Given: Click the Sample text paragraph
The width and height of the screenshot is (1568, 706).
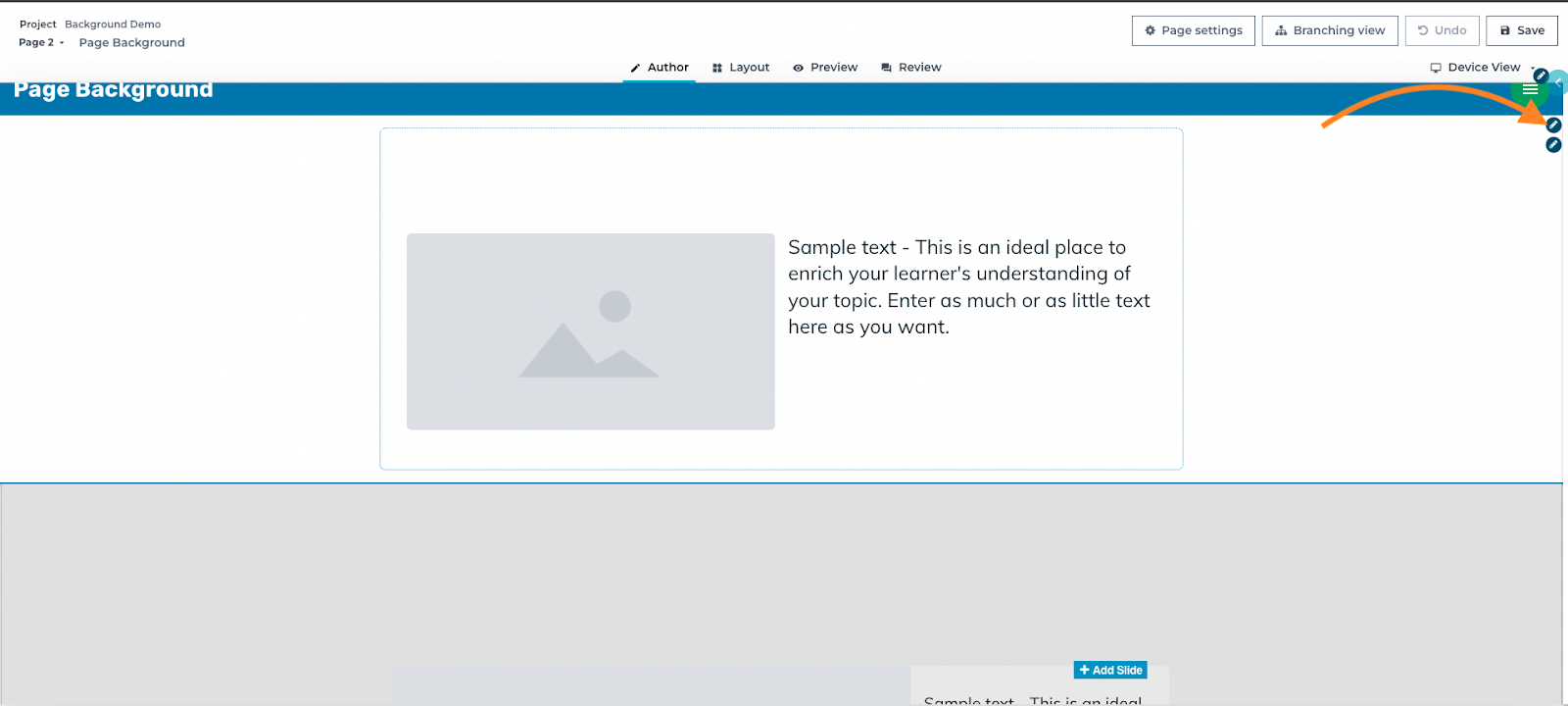Looking at the screenshot, I should pyautogui.click(x=969, y=287).
